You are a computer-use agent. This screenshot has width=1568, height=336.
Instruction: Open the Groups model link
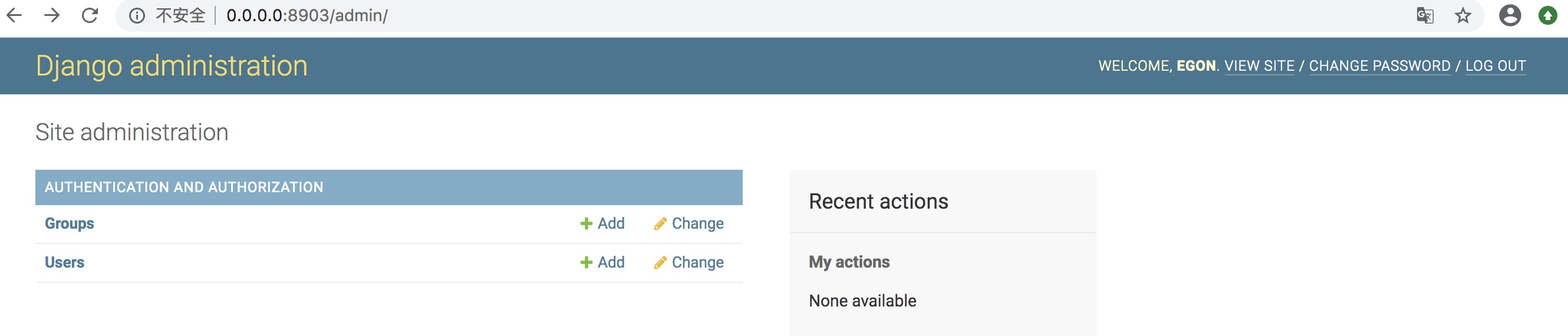pyautogui.click(x=70, y=223)
